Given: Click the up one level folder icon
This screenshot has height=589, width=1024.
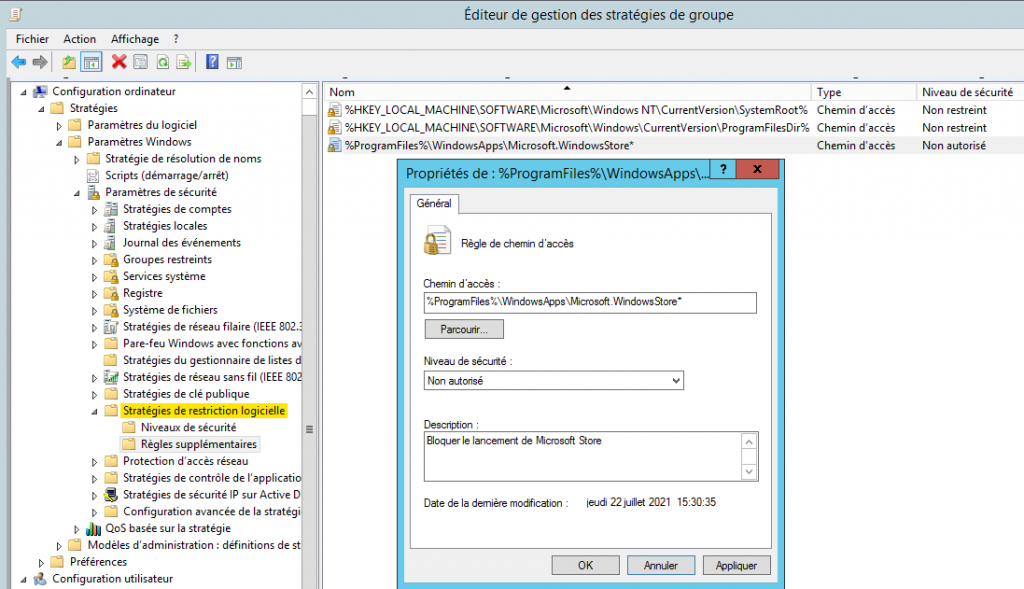Looking at the screenshot, I should 69,62.
